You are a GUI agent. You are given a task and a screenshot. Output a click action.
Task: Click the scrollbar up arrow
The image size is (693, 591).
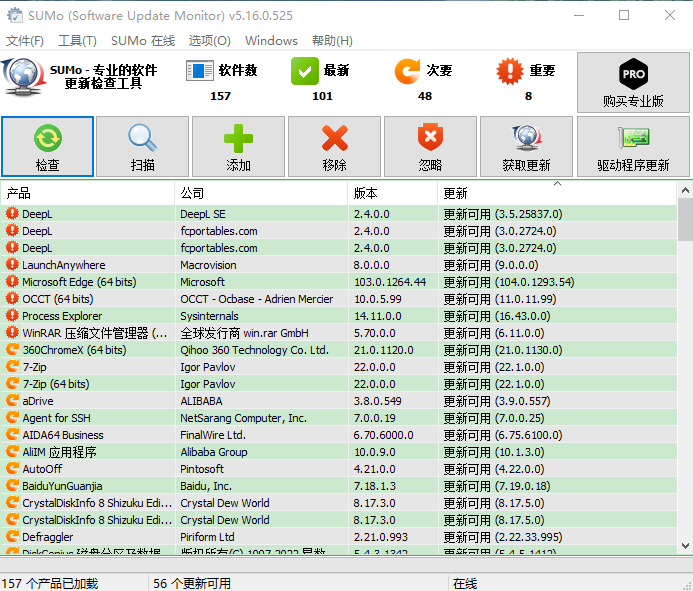(685, 191)
